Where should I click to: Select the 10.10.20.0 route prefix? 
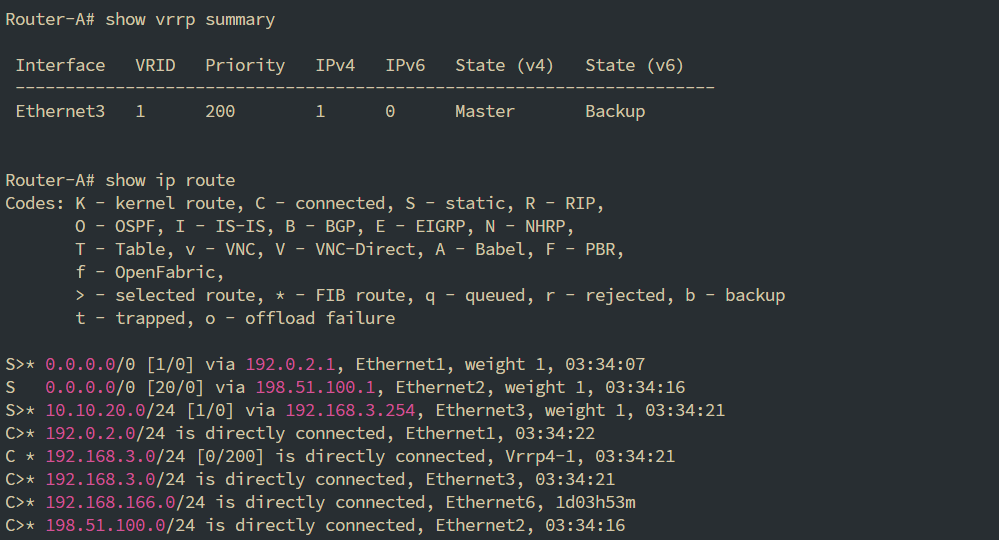tap(95, 410)
